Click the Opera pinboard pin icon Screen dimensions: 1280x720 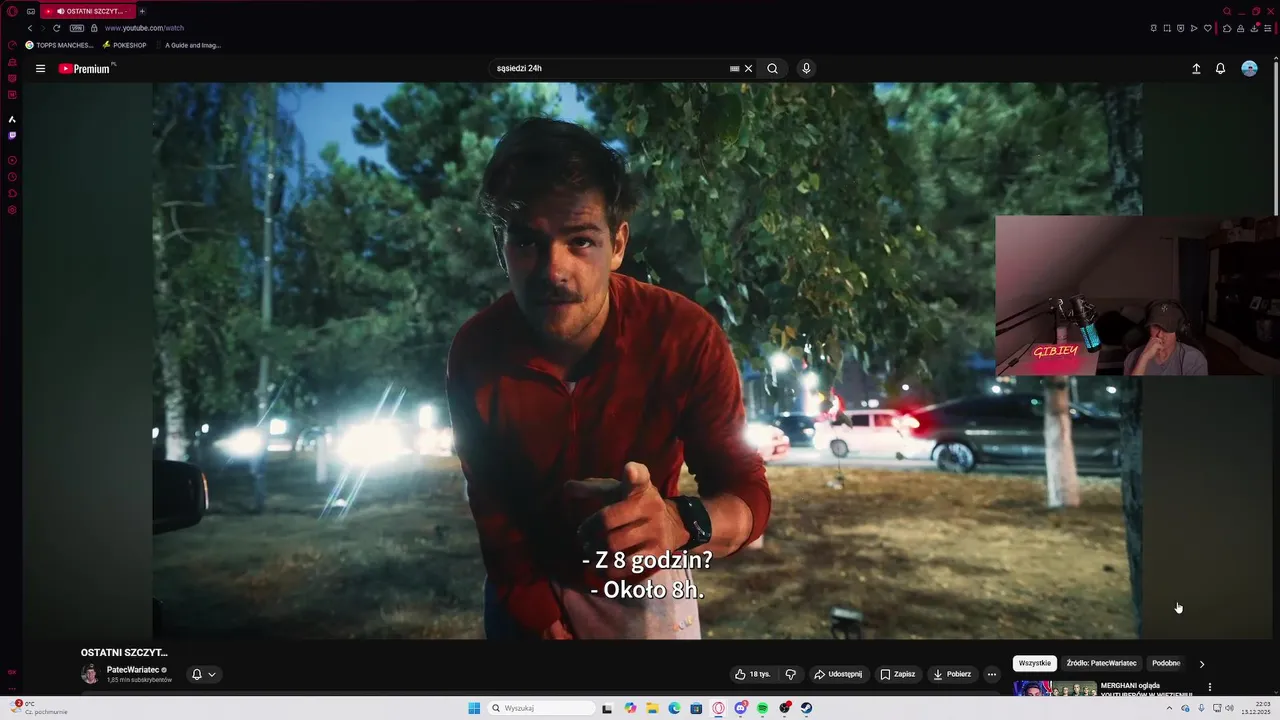click(1153, 28)
